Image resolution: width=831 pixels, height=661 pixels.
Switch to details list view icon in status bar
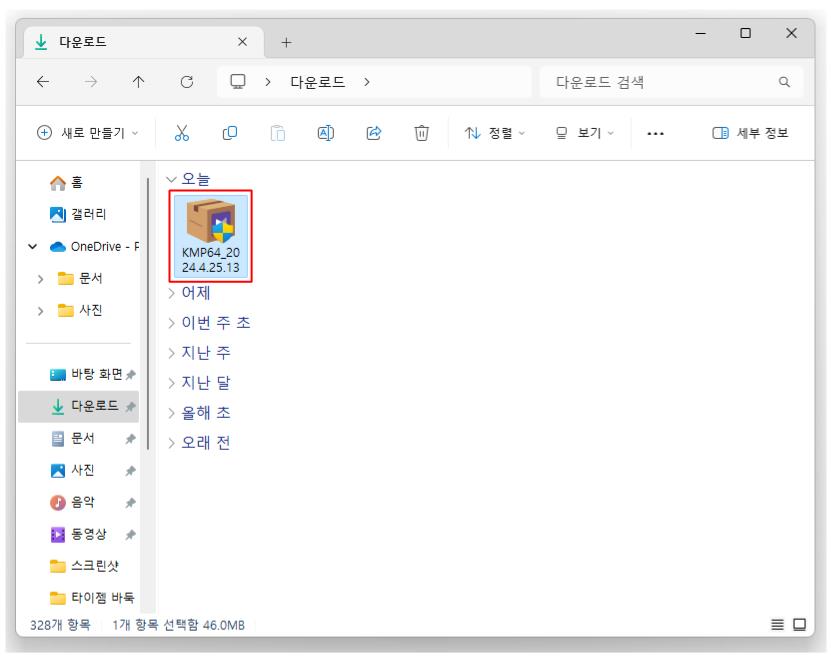point(777,625)
